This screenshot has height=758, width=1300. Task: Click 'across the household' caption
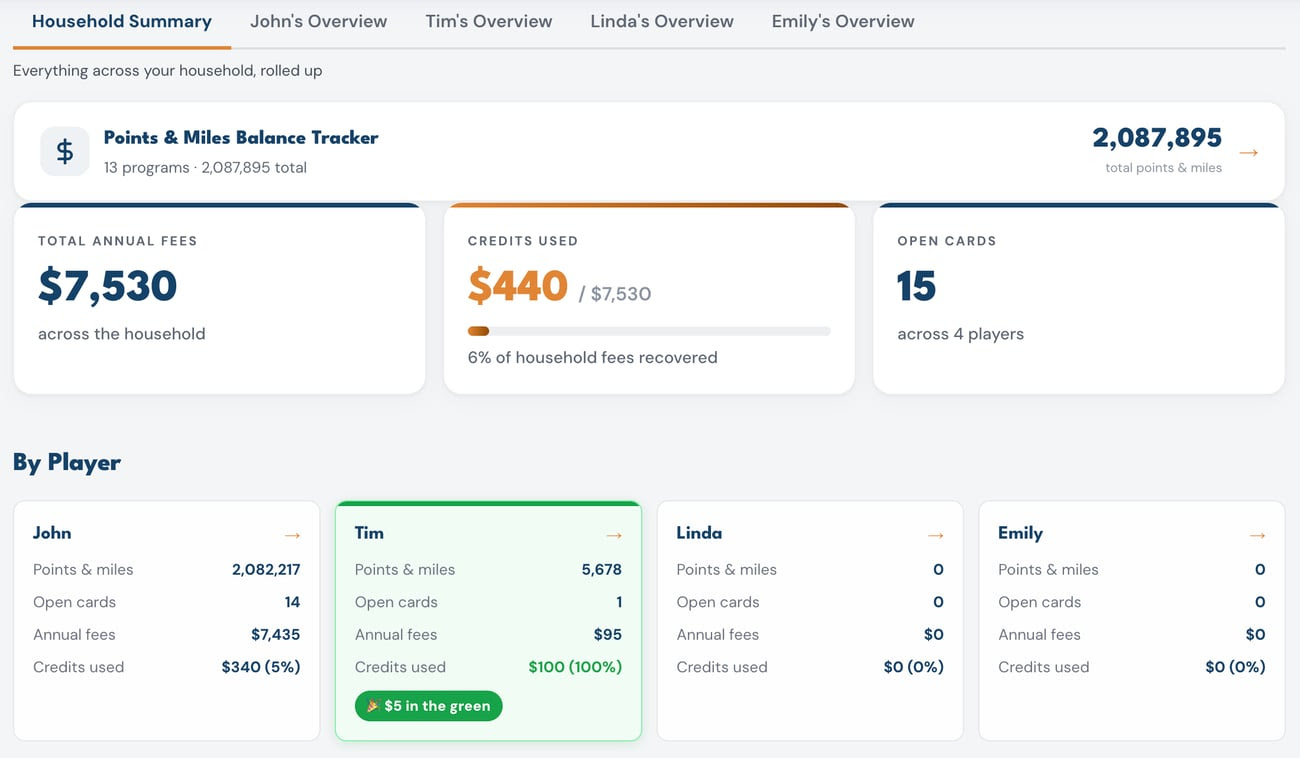(x=122, y=334)
